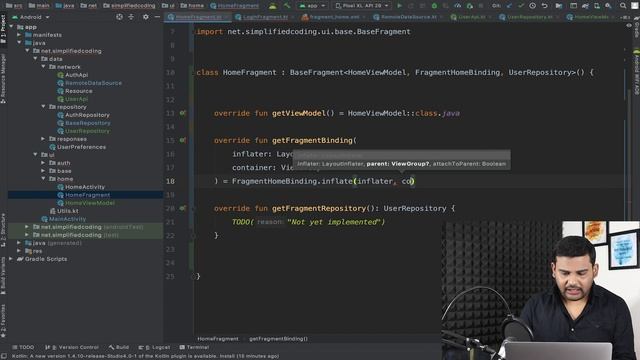Click the rollback undo arrow icon
The height and width of the screenshot is (360, 640).
tap(544, 6)
